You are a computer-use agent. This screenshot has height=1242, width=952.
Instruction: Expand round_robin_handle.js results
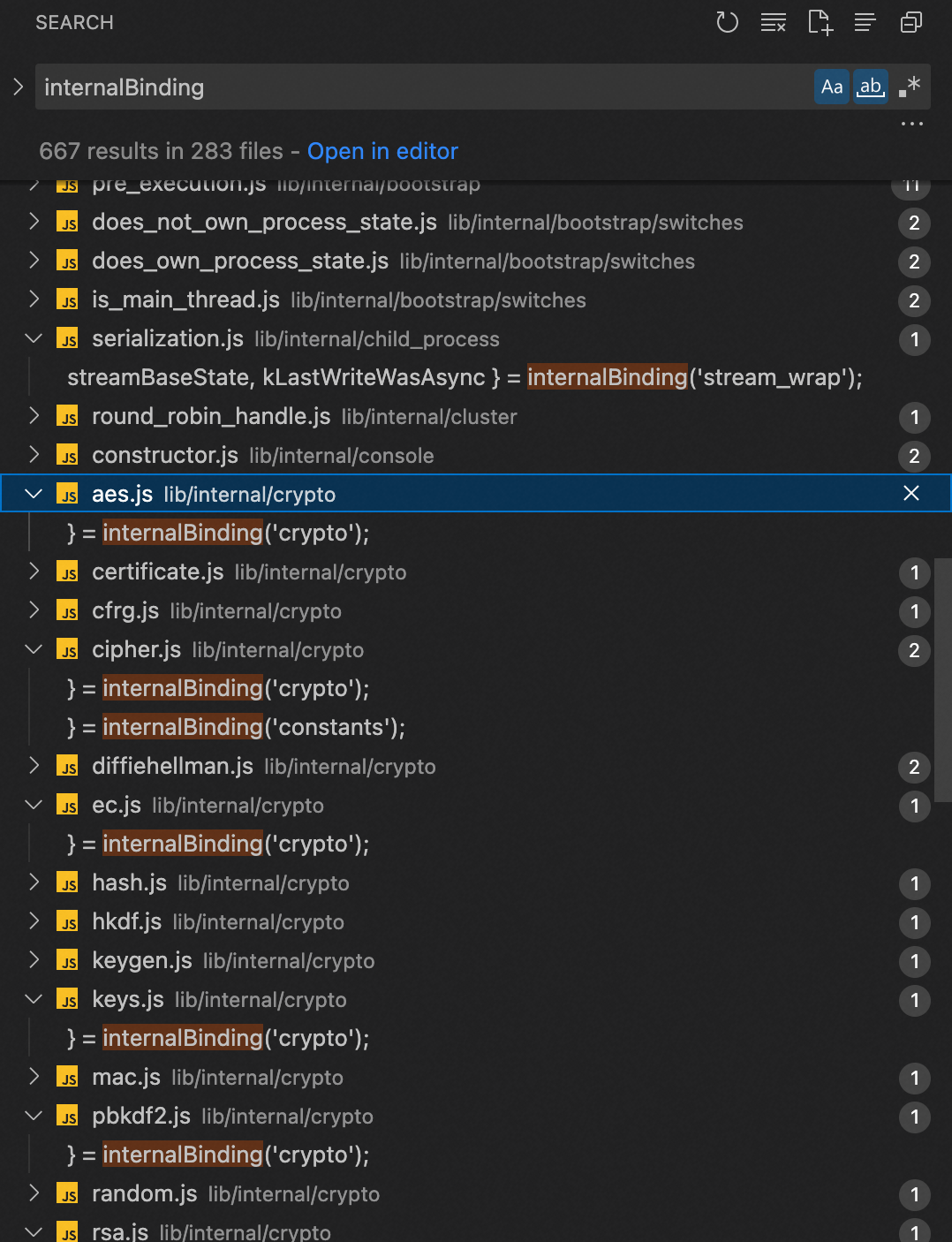pyautogui.click(x=34, y=416)
